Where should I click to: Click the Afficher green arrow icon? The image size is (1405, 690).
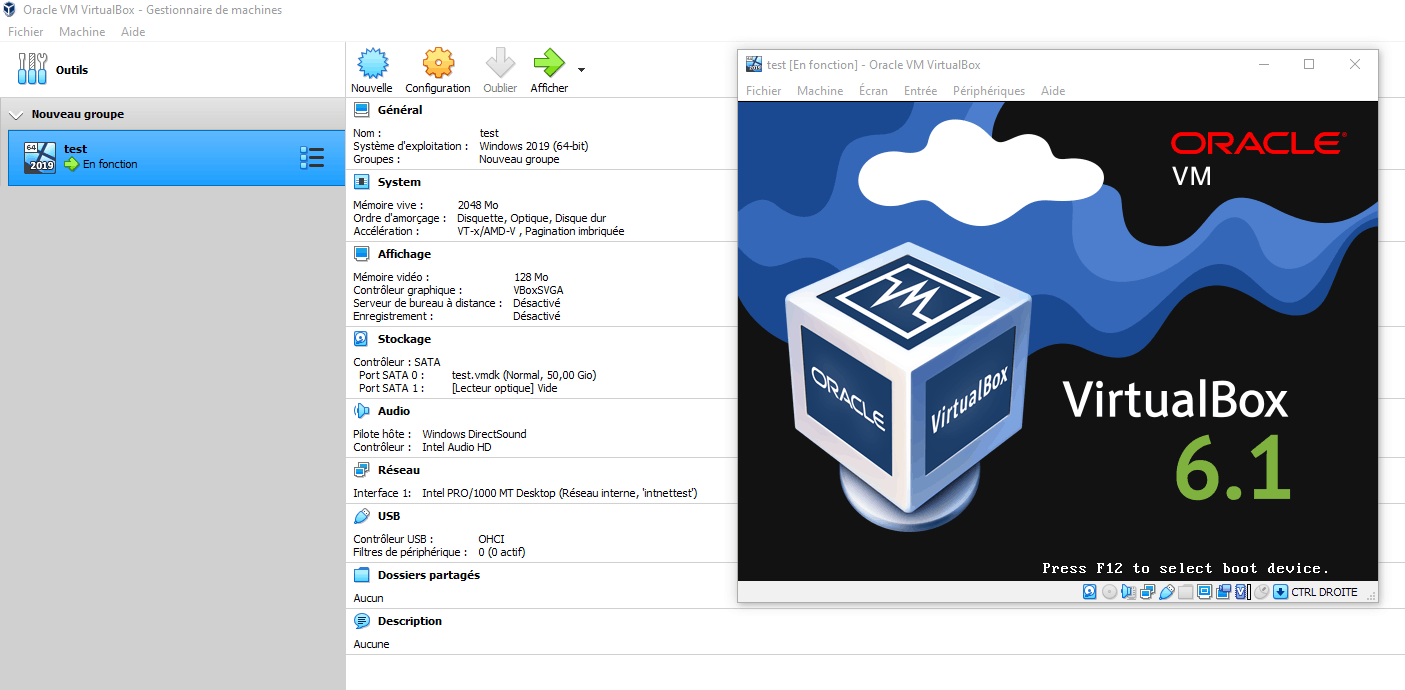tap(549, 63)
